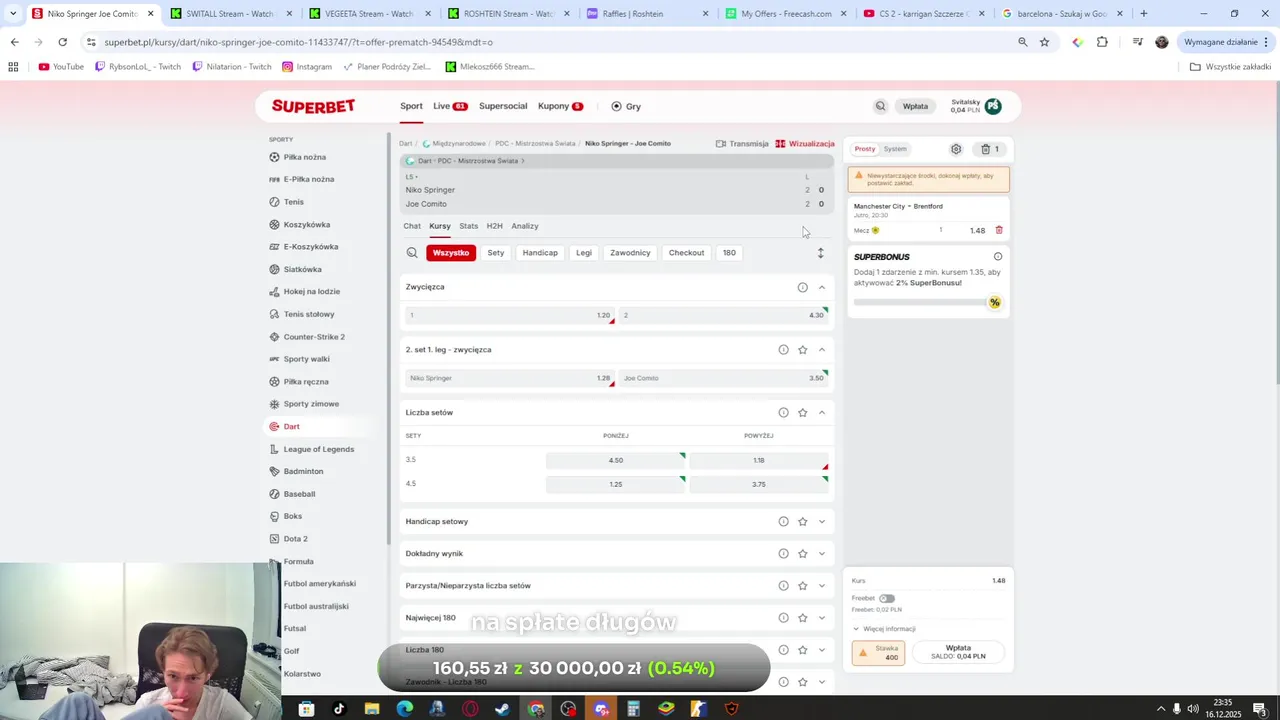Open League of Legends category
Viewport: 1280px width, 720px height.
pyautogui.click(x=318, y=449)
